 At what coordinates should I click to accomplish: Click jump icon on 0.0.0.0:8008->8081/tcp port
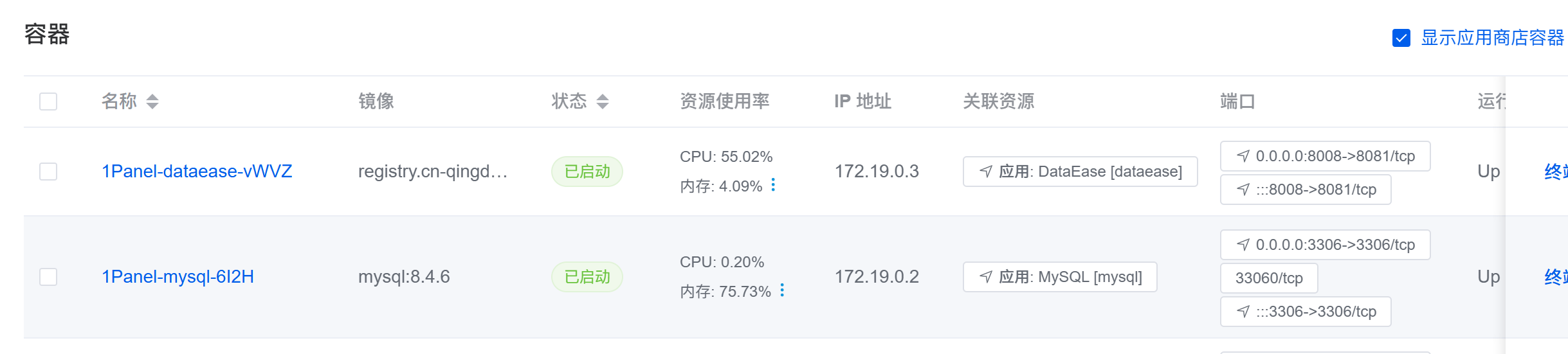pos(1243,156)
